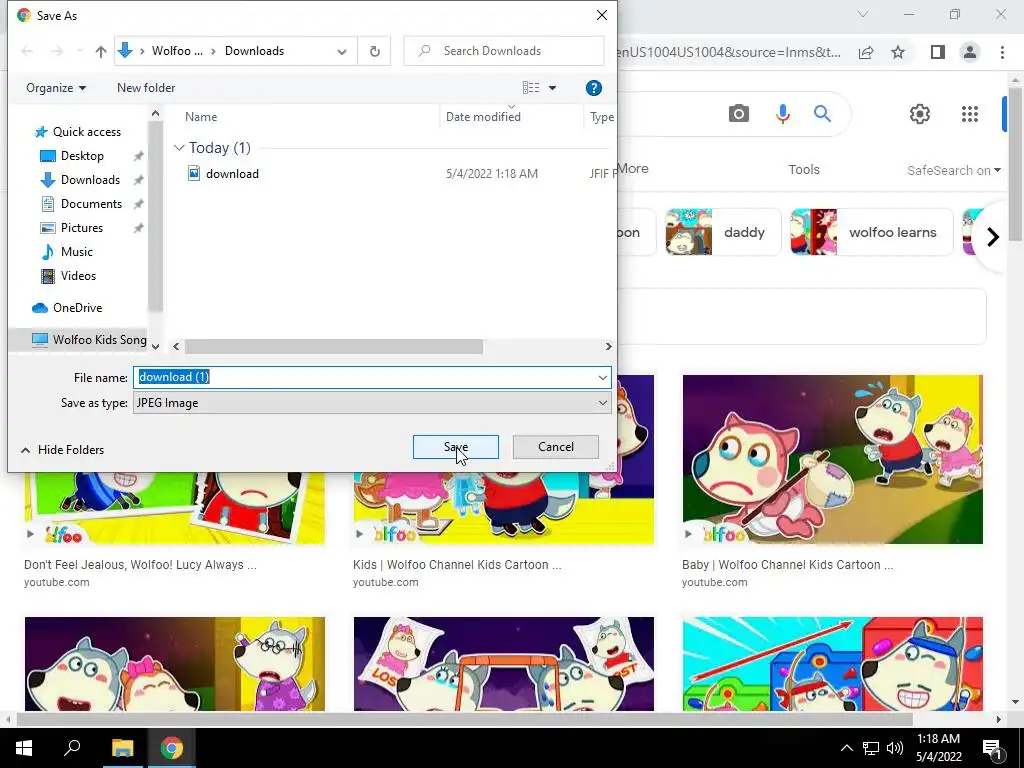This screenshot has height=768, width=1024.
Task: Select OneDrive in navigation pane
Action: coord(77,308)
